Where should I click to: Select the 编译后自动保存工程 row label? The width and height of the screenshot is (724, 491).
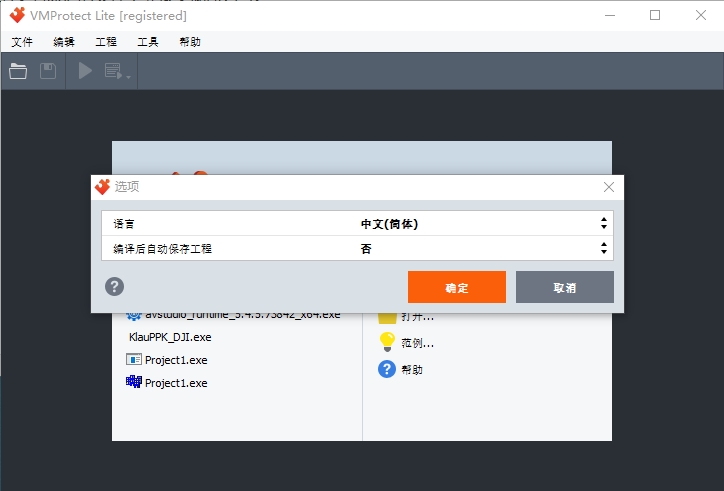162,249
